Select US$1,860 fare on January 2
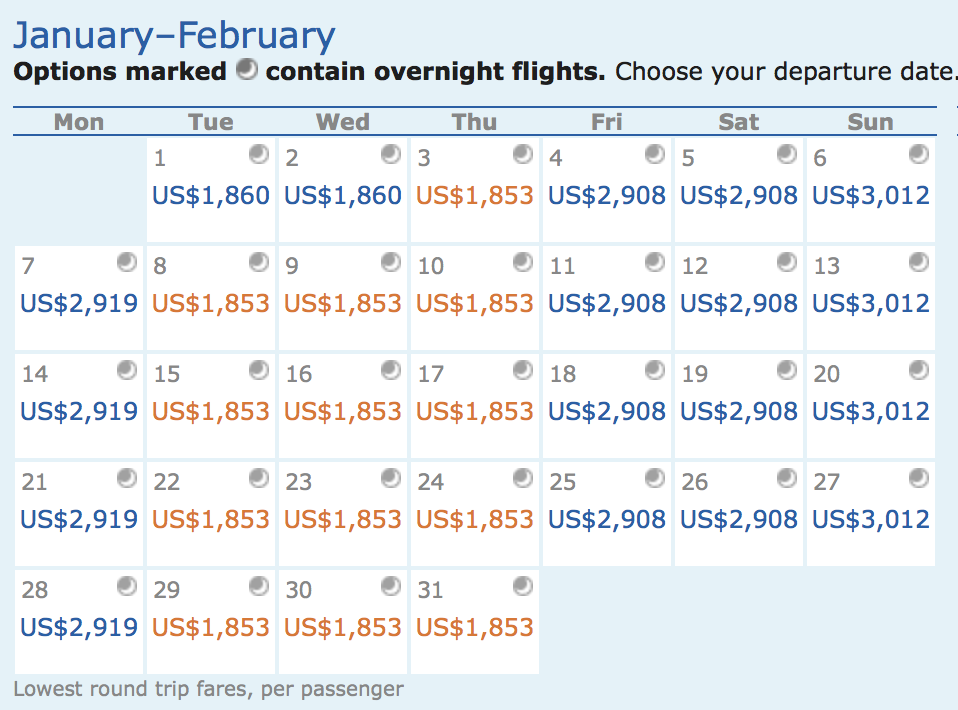 [x=343, y=195]
